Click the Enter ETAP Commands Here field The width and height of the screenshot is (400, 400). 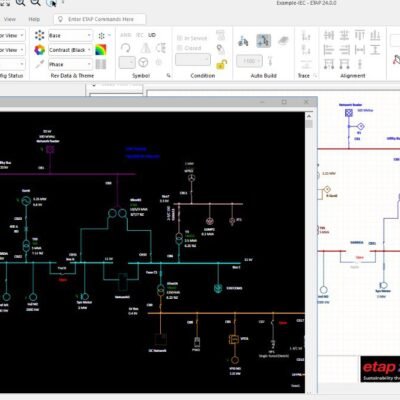100,19
